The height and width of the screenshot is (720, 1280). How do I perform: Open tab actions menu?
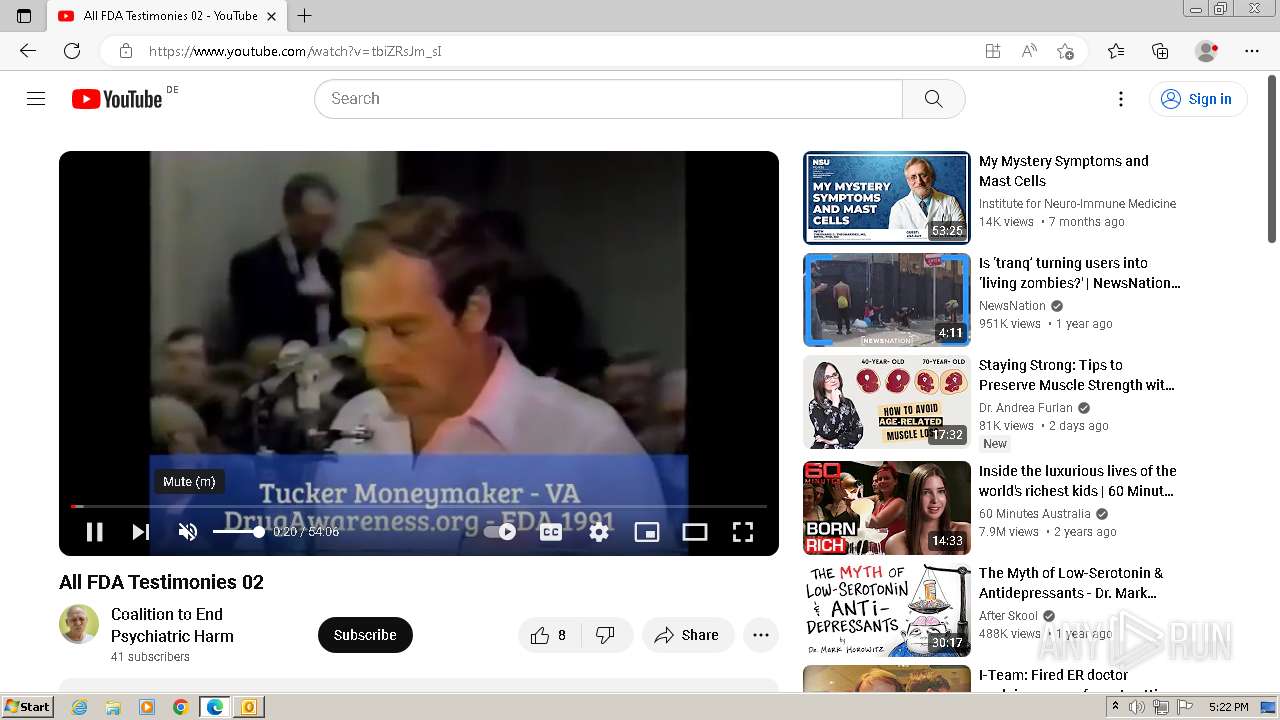coord(24,15)
